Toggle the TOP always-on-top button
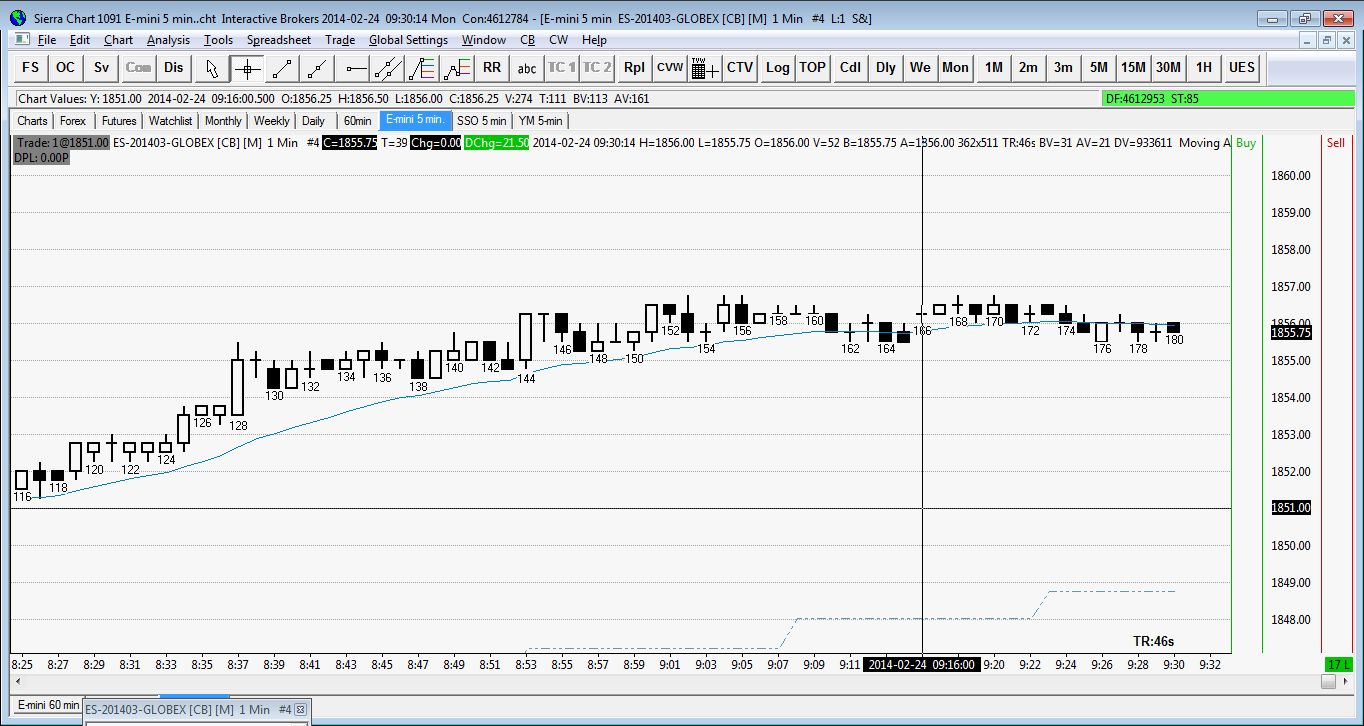 coord(812,68)
